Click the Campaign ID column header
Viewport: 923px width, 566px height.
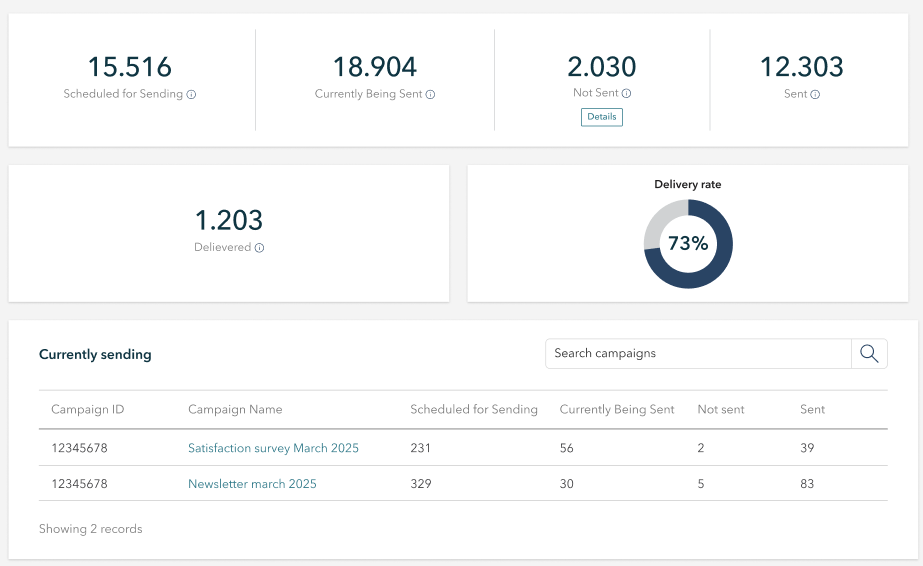click(88, 409)
